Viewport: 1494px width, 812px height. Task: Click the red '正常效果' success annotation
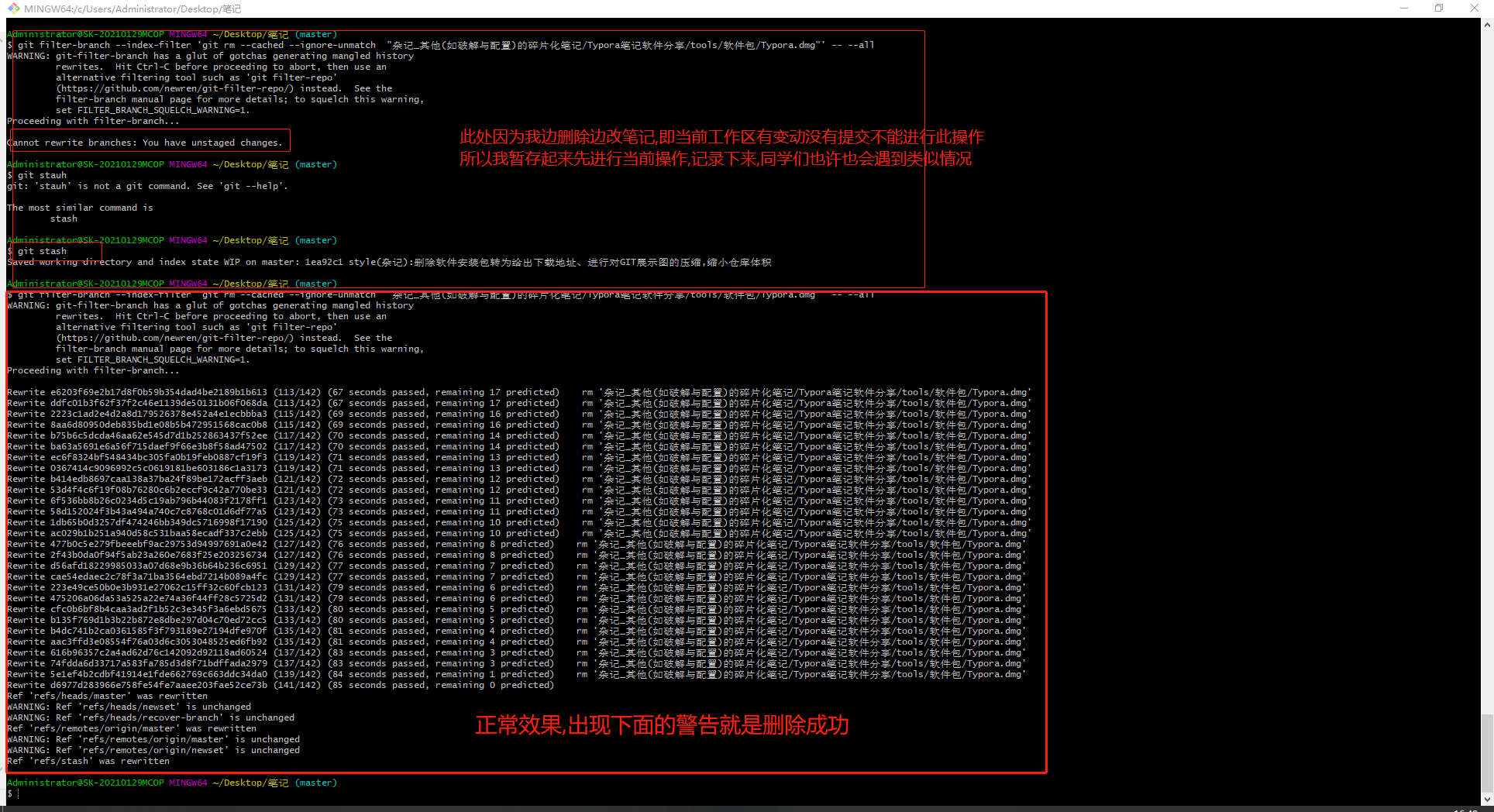pyautogui.click(x=662, y=725)
